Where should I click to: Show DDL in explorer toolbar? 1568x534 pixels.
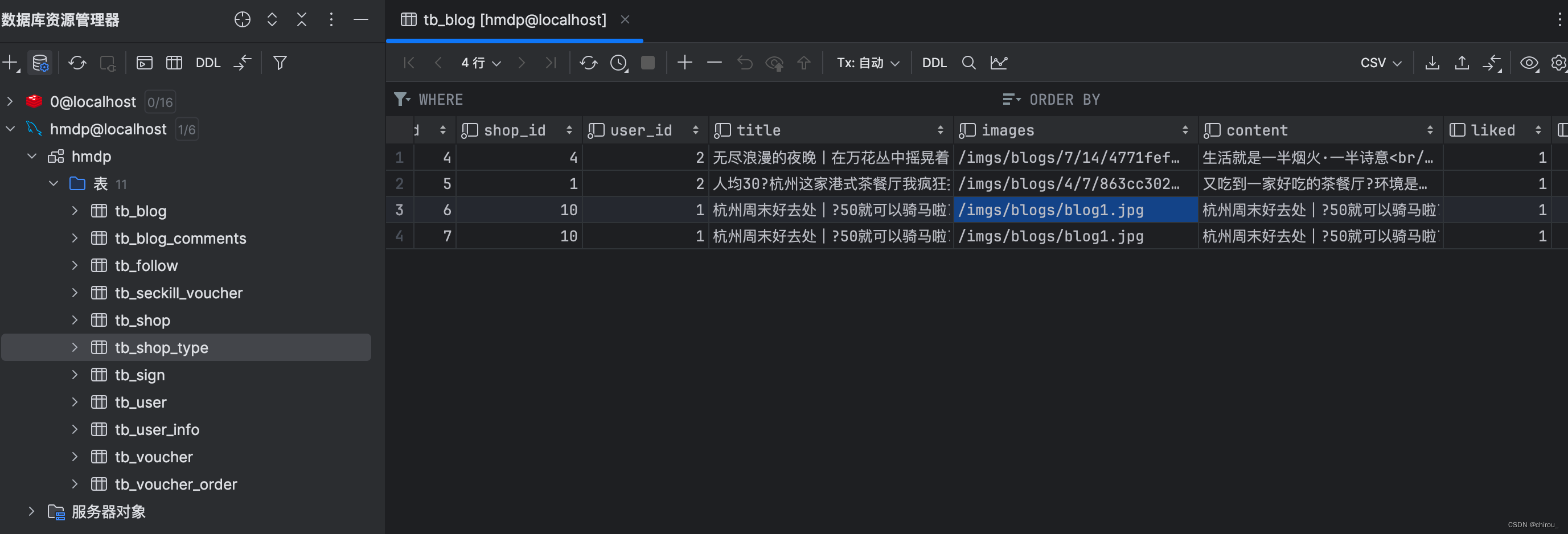[x=208, y=63]
